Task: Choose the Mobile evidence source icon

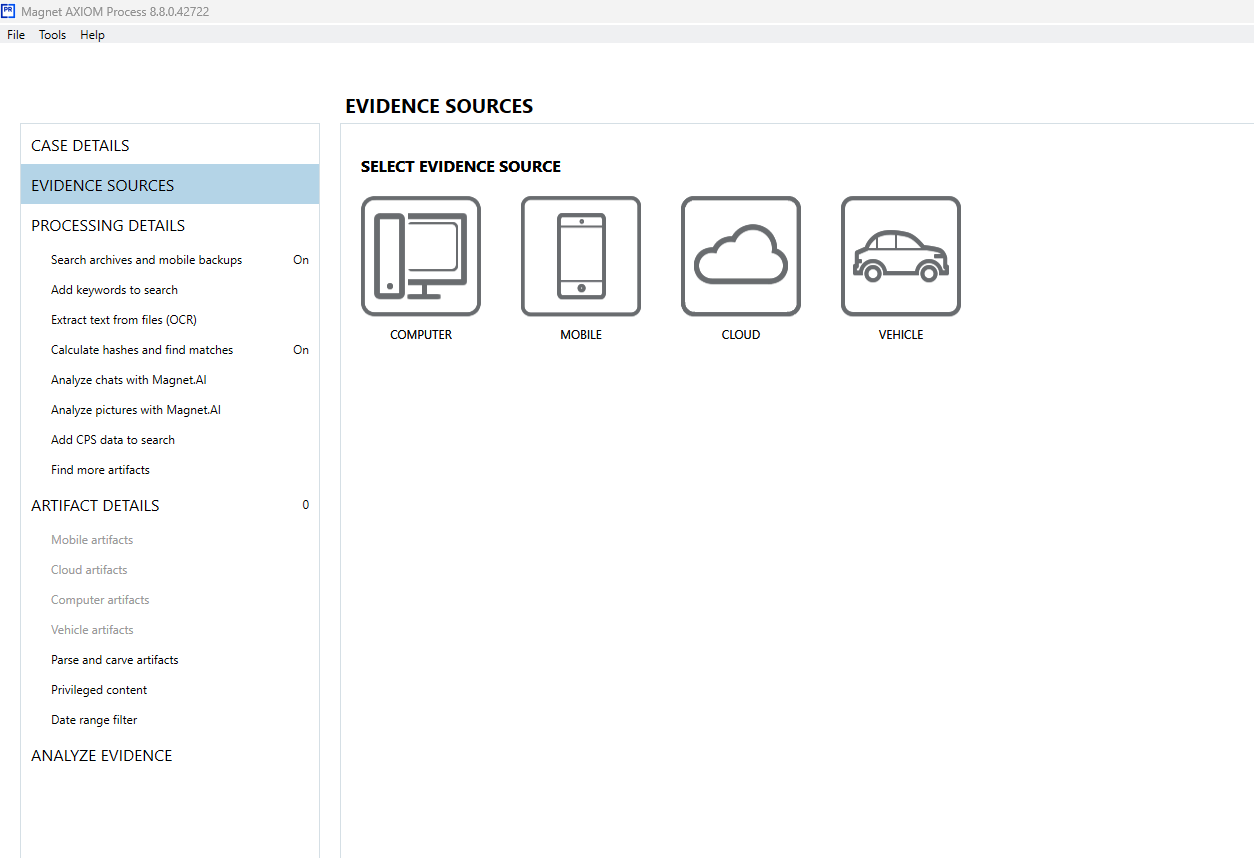Action: (580, 257)
